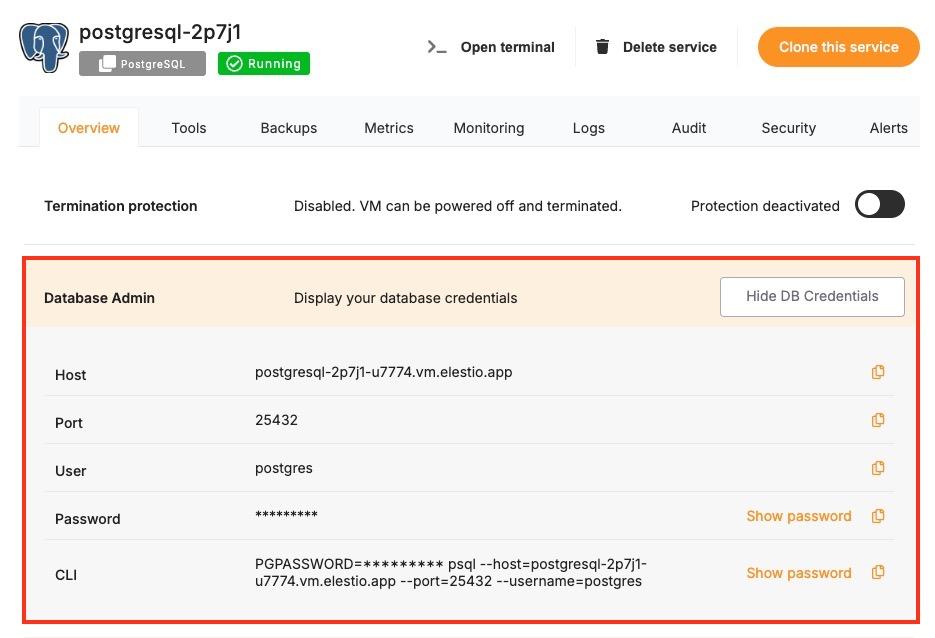Copy the postgres User value
The width and height of the screenshot is (935, 638).
[x=878, y=468]
